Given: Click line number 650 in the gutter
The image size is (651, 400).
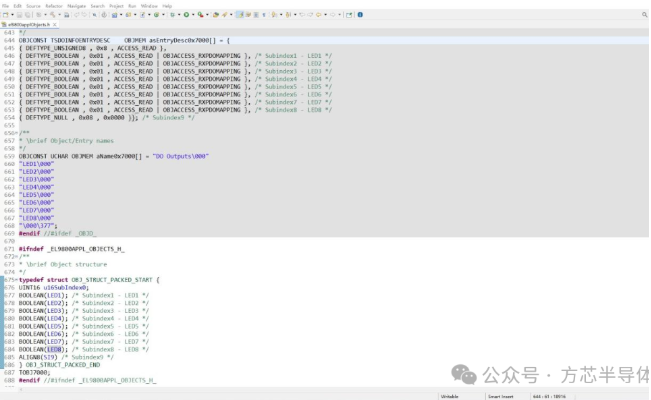Looking at the screenshot, I should point(9,87).
